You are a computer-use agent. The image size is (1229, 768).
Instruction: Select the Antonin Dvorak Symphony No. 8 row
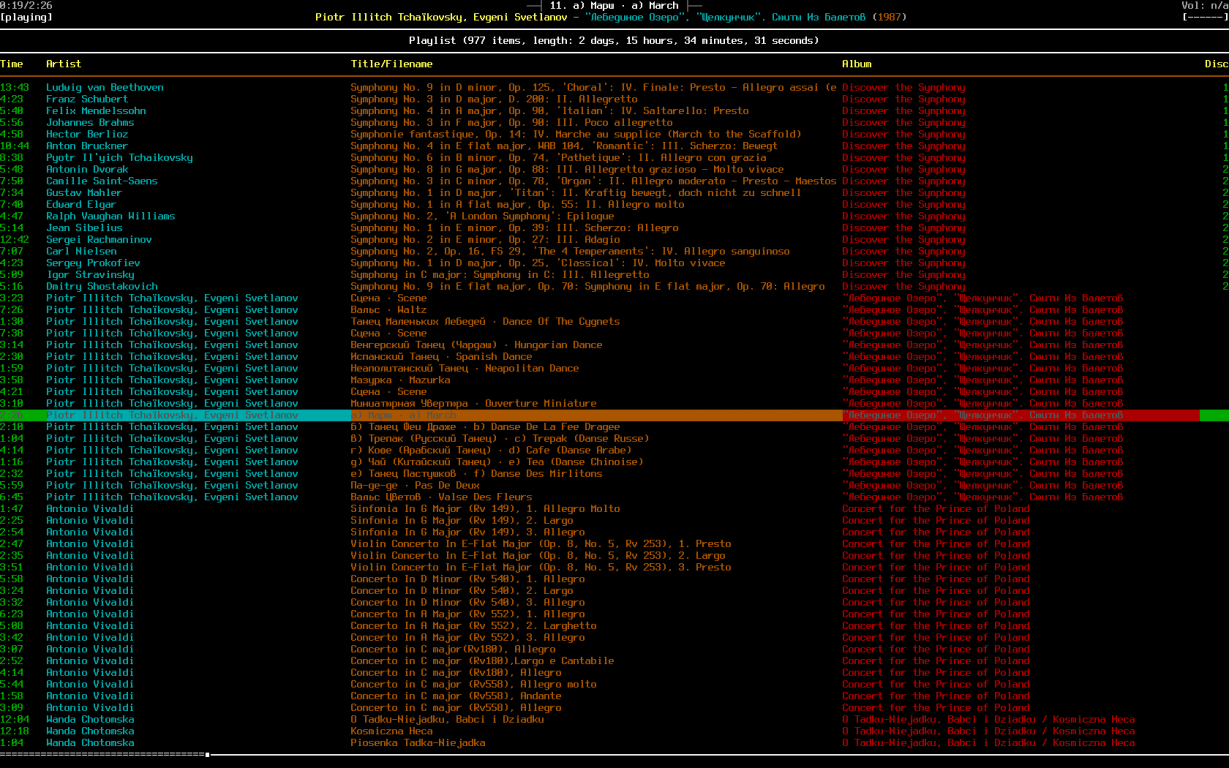pos(614,169)
